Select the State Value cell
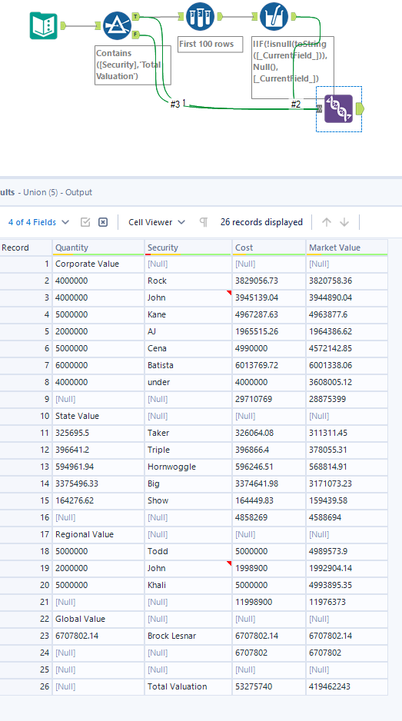This screenshot has width=402, height=721. [98, 416]
